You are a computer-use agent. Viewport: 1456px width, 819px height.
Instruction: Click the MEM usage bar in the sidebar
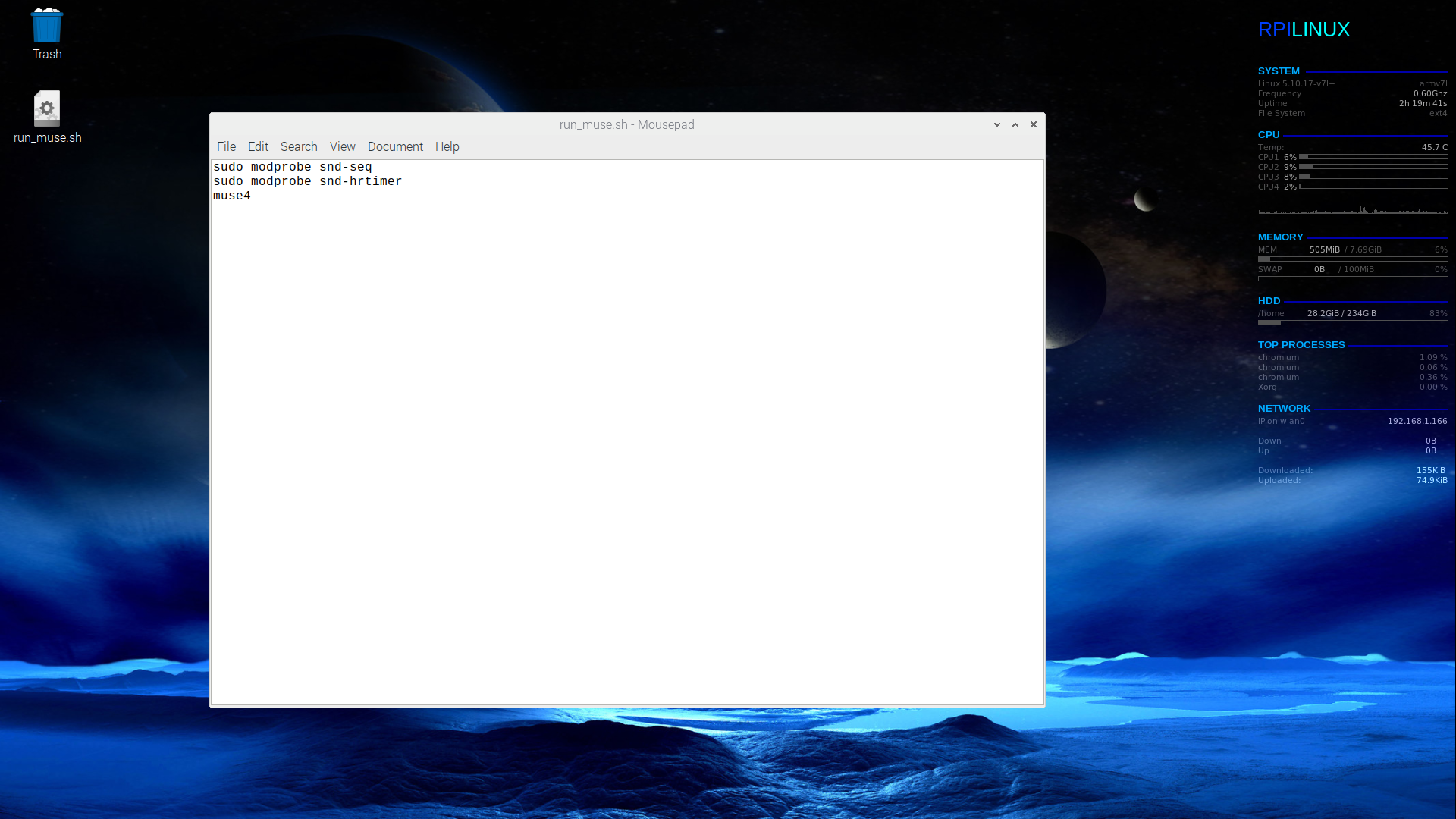click(1353, 259)
